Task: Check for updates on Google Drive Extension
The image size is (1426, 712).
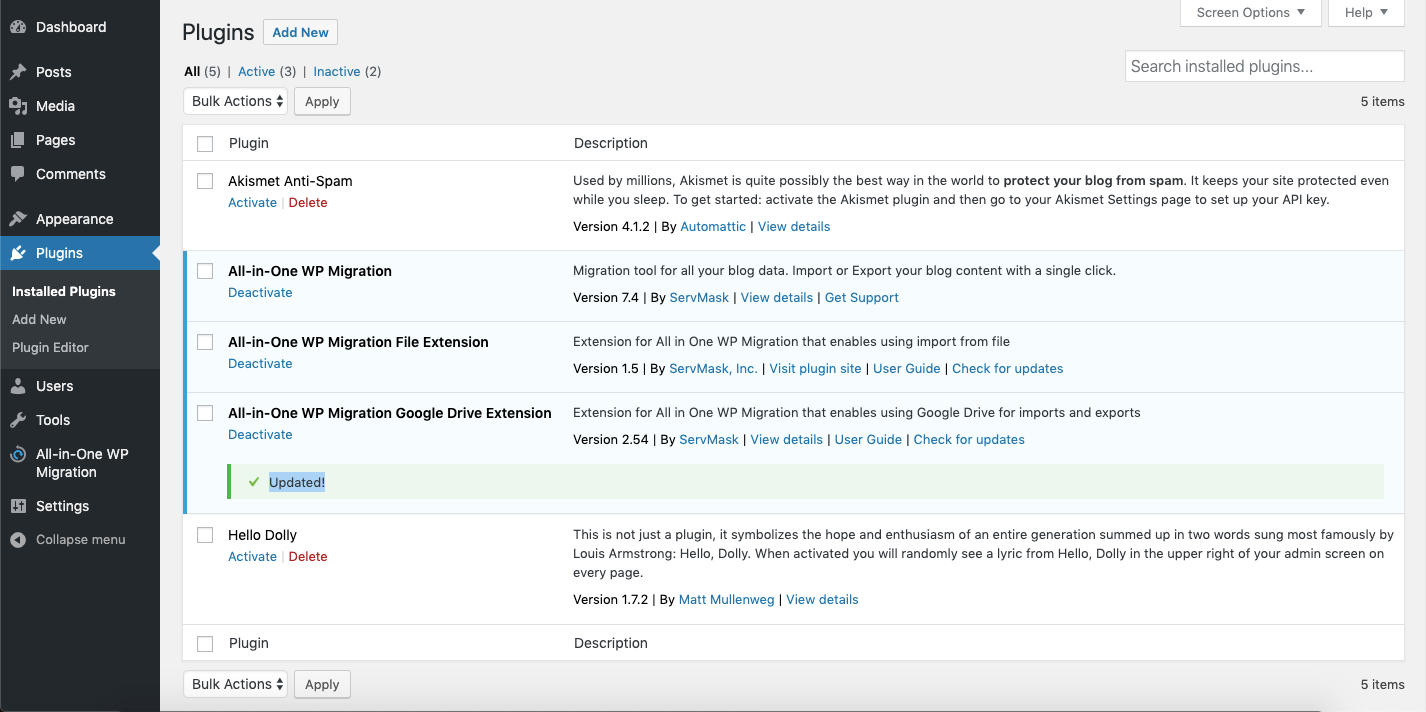Action: (x=969, y=440)
